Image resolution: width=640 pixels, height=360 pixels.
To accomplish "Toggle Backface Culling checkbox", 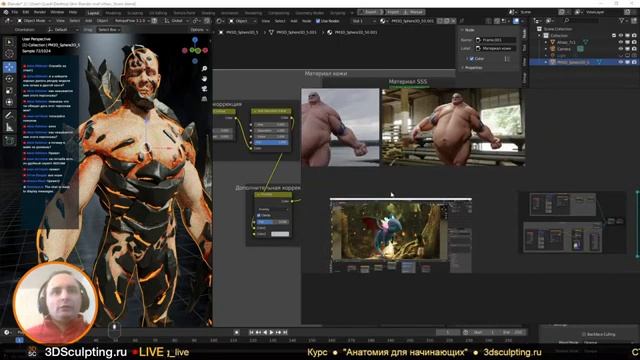I will 584,334.
